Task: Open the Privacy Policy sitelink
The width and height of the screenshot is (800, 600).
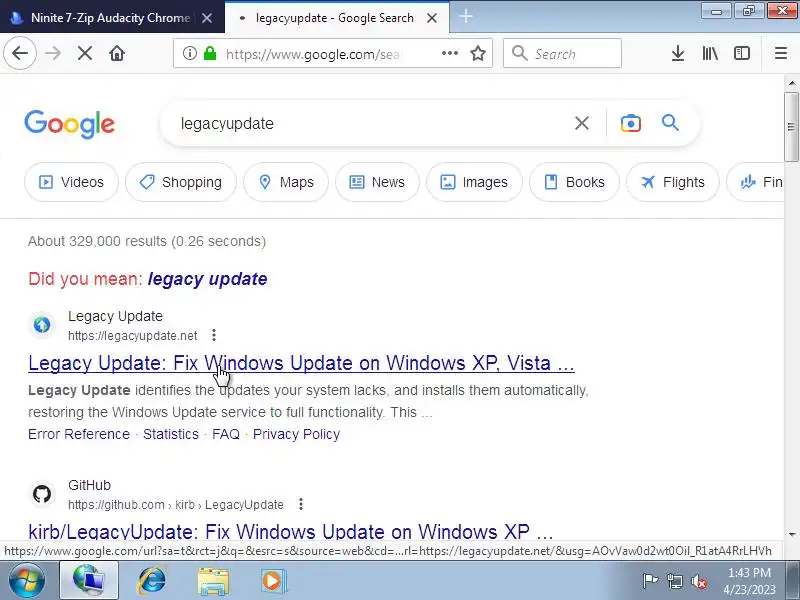Action: (296, 434)
